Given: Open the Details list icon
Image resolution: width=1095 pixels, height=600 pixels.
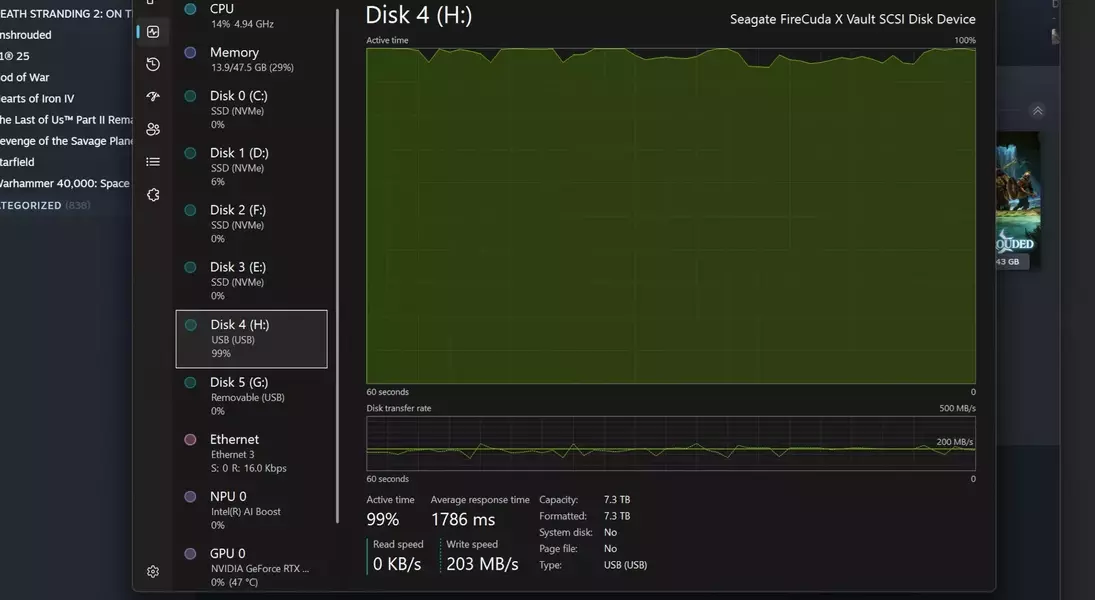Looking at the screenshot, I should [x=153, y=161].
